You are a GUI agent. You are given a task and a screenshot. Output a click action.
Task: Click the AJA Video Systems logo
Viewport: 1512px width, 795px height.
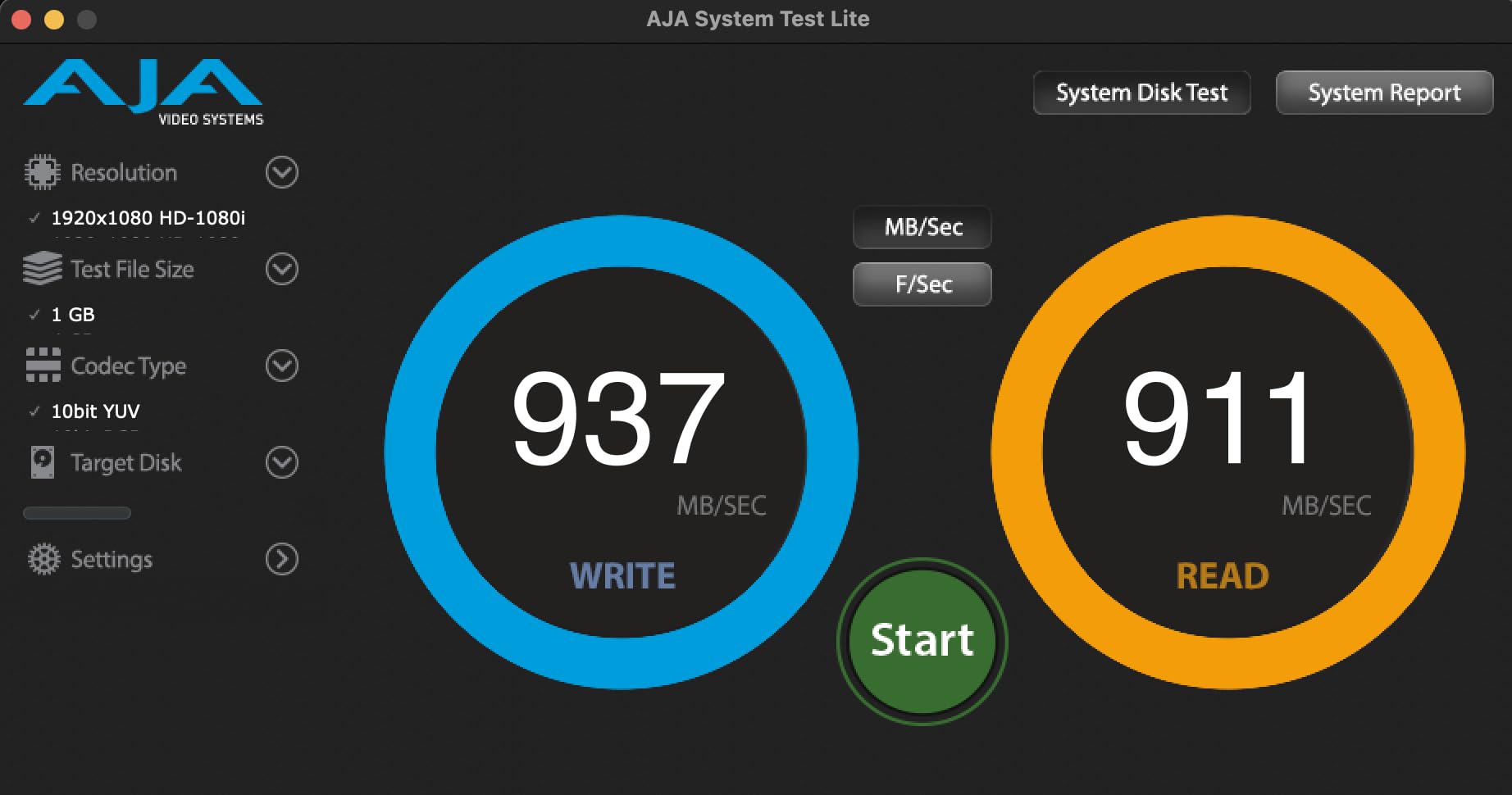point(143,92)
